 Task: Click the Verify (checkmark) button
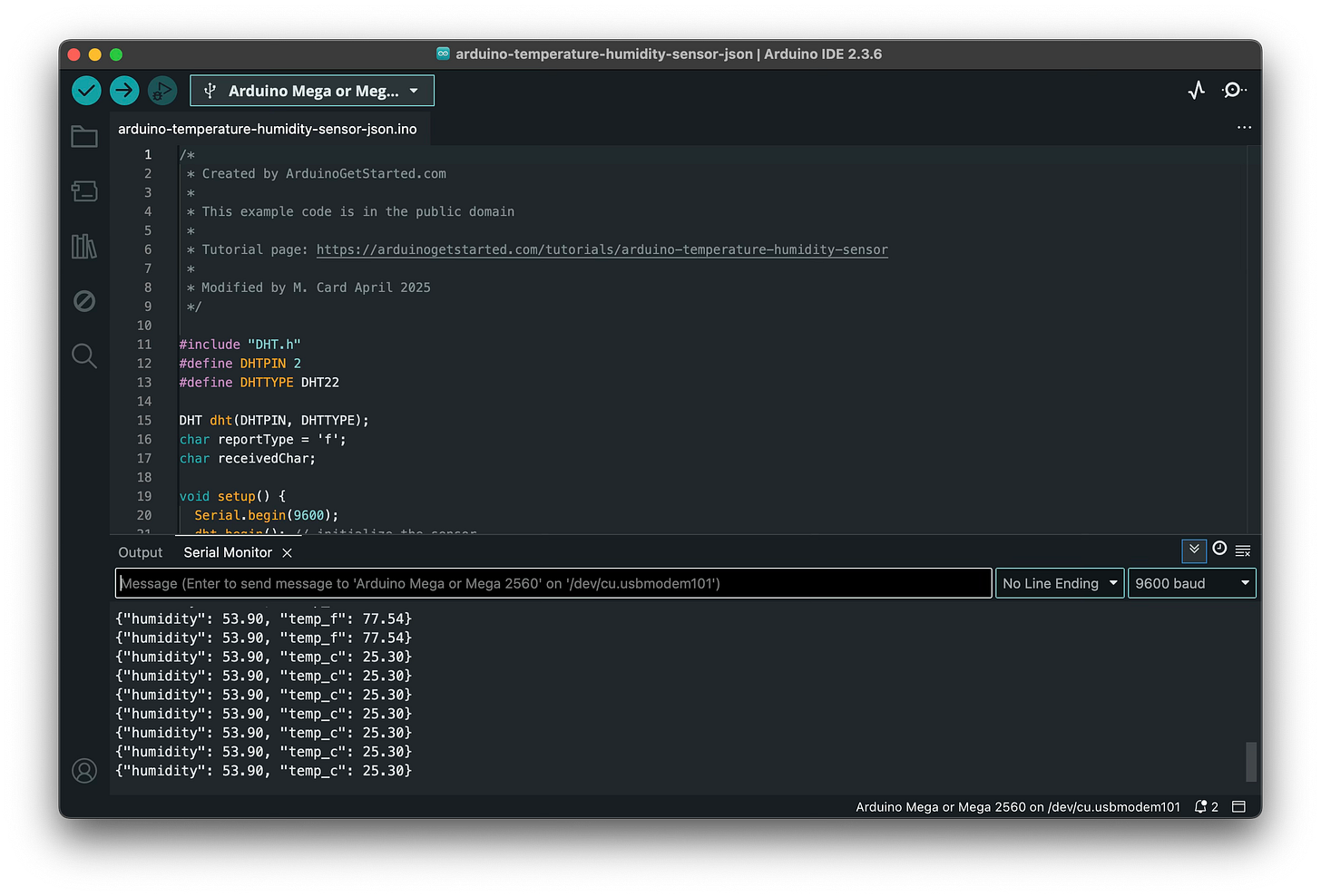85,90
